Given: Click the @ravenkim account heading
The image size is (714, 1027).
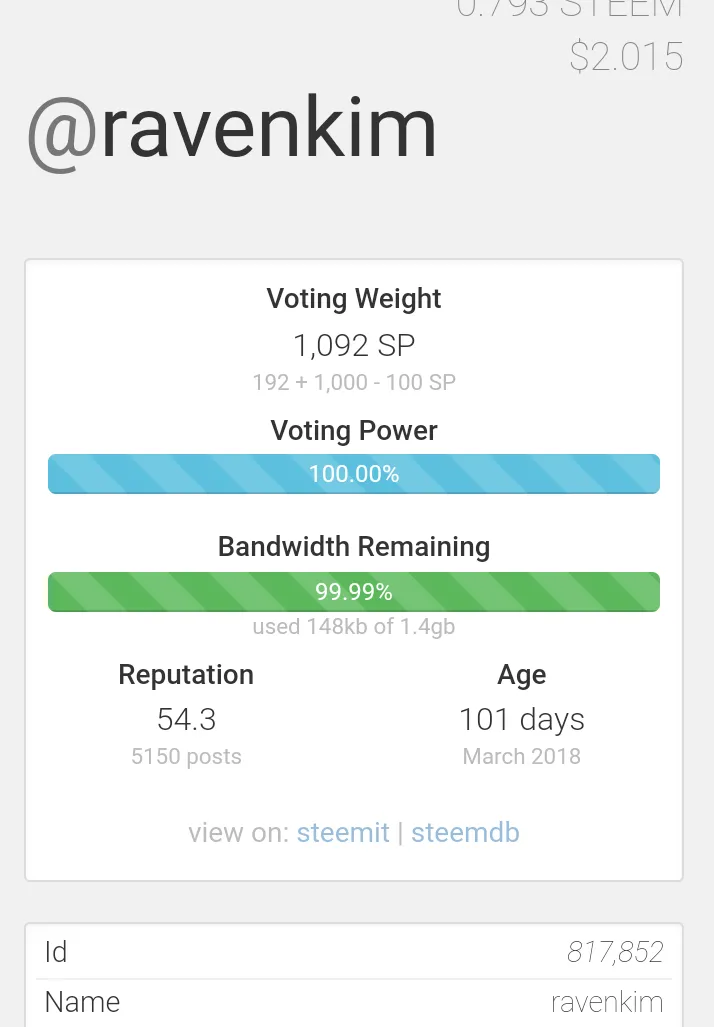Looking at the screenshot, I should [231, 130].
